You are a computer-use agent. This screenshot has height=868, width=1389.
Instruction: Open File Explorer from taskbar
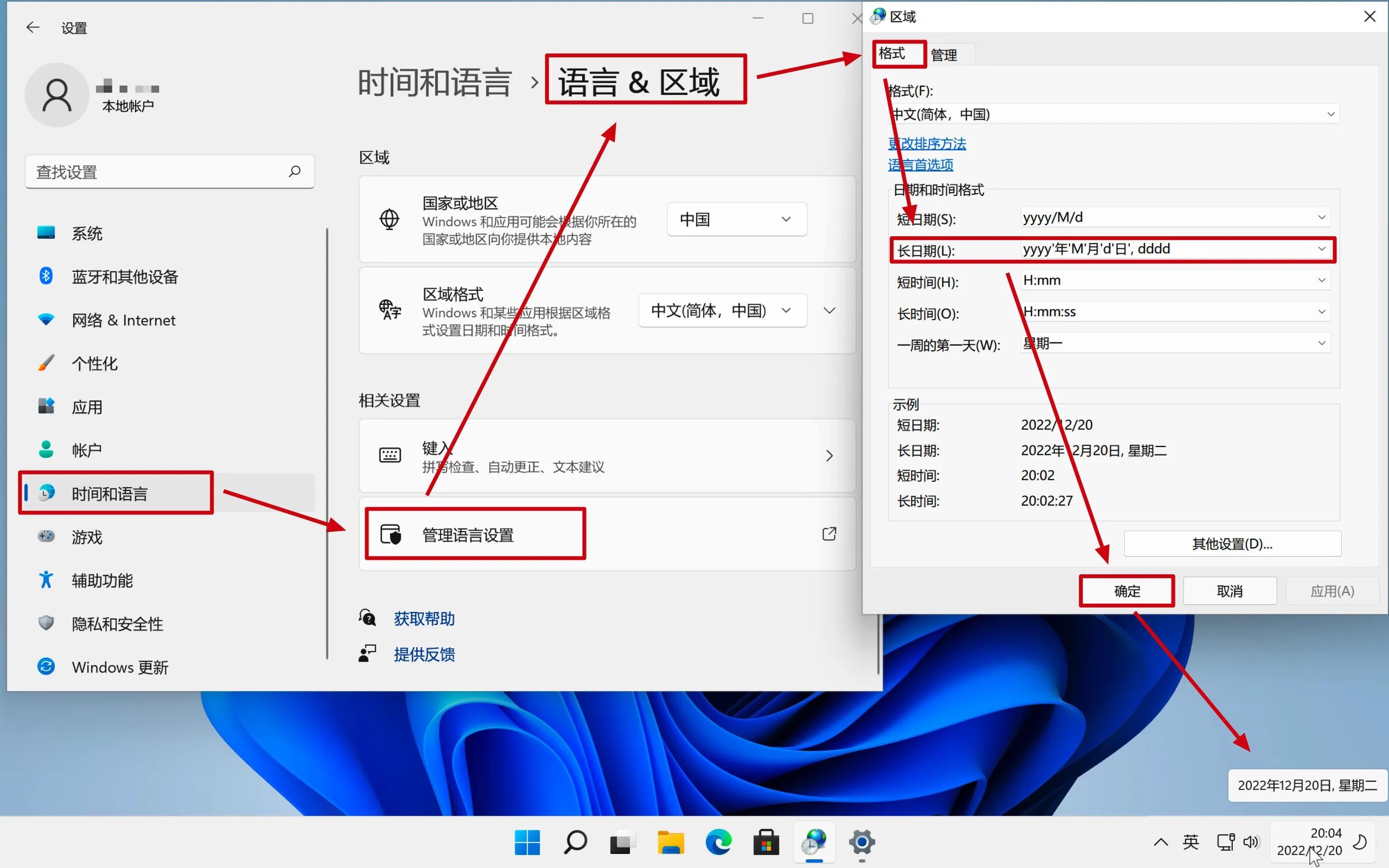[670, 842]
